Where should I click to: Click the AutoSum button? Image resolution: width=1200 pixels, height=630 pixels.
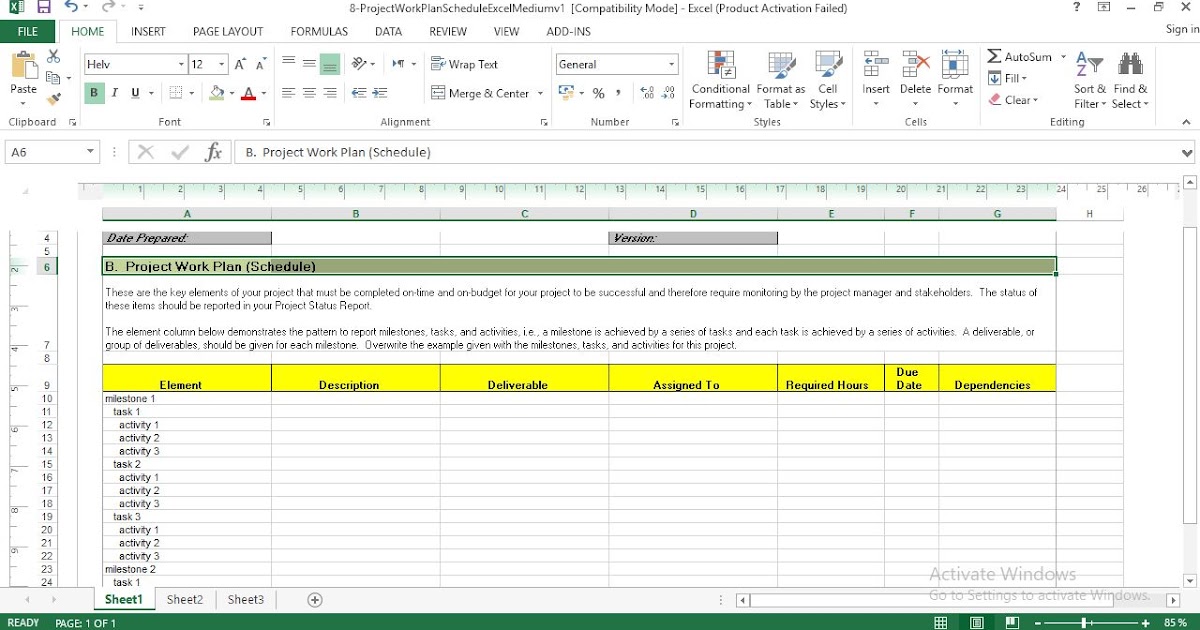pyautogui.click(x=1020, y=57)
